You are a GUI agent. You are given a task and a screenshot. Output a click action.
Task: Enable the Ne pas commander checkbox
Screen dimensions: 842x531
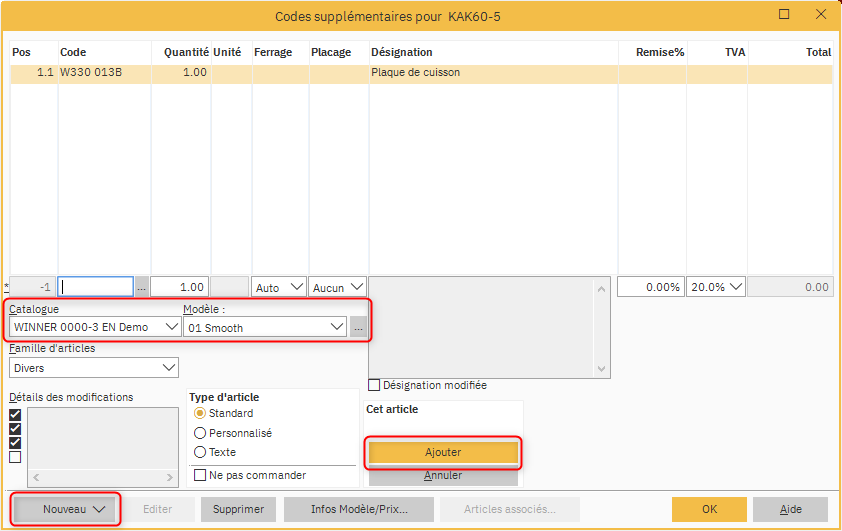[x=200, y=476]
